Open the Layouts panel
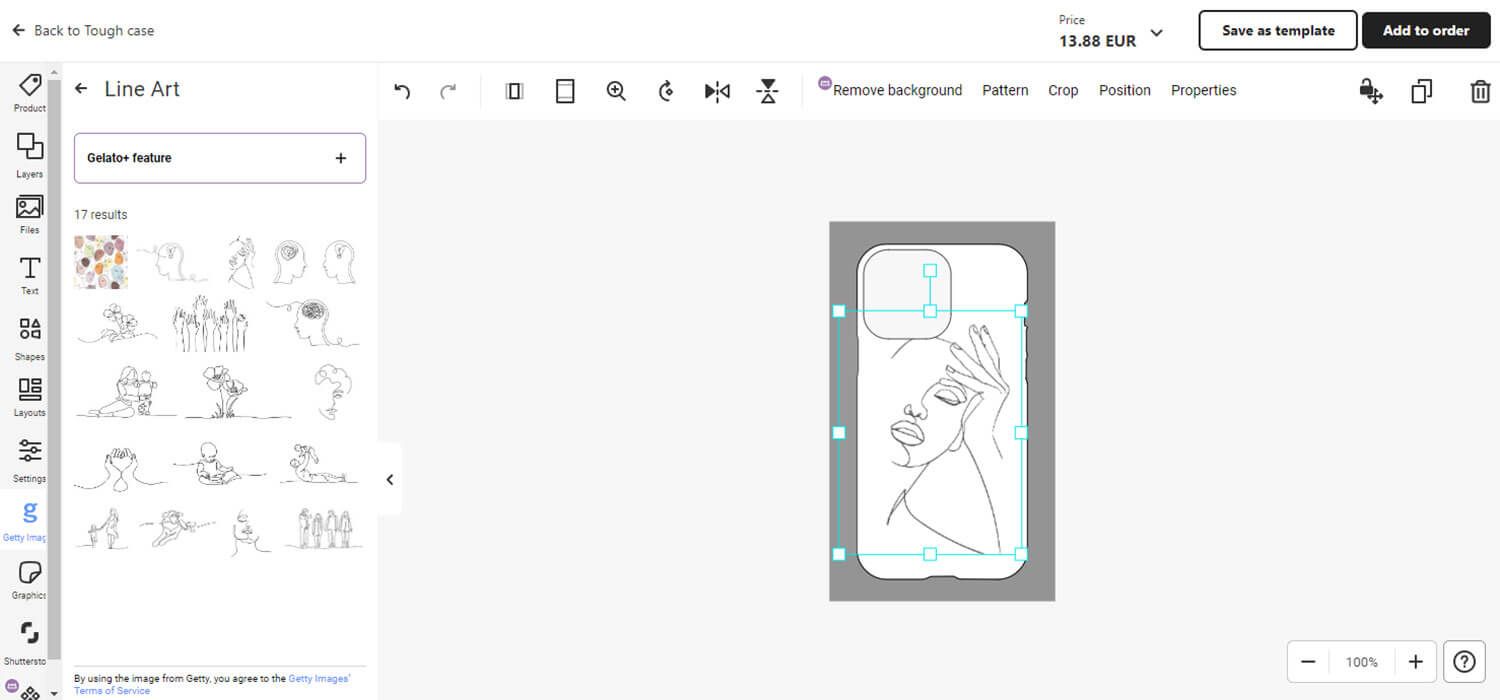Screen dimensions: 1500x700 tap(29, 397)
